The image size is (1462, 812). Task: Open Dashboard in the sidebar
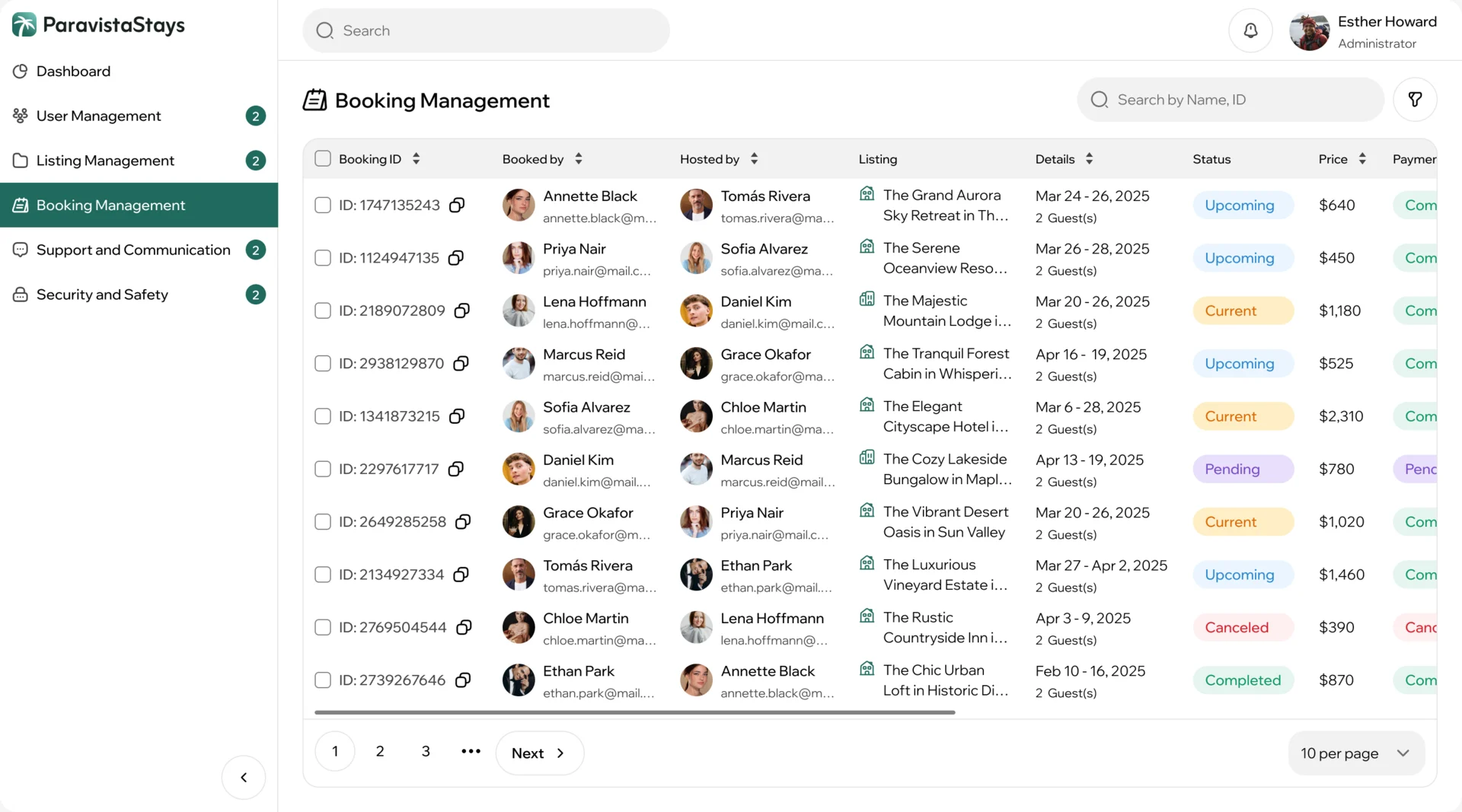point(139,72)
